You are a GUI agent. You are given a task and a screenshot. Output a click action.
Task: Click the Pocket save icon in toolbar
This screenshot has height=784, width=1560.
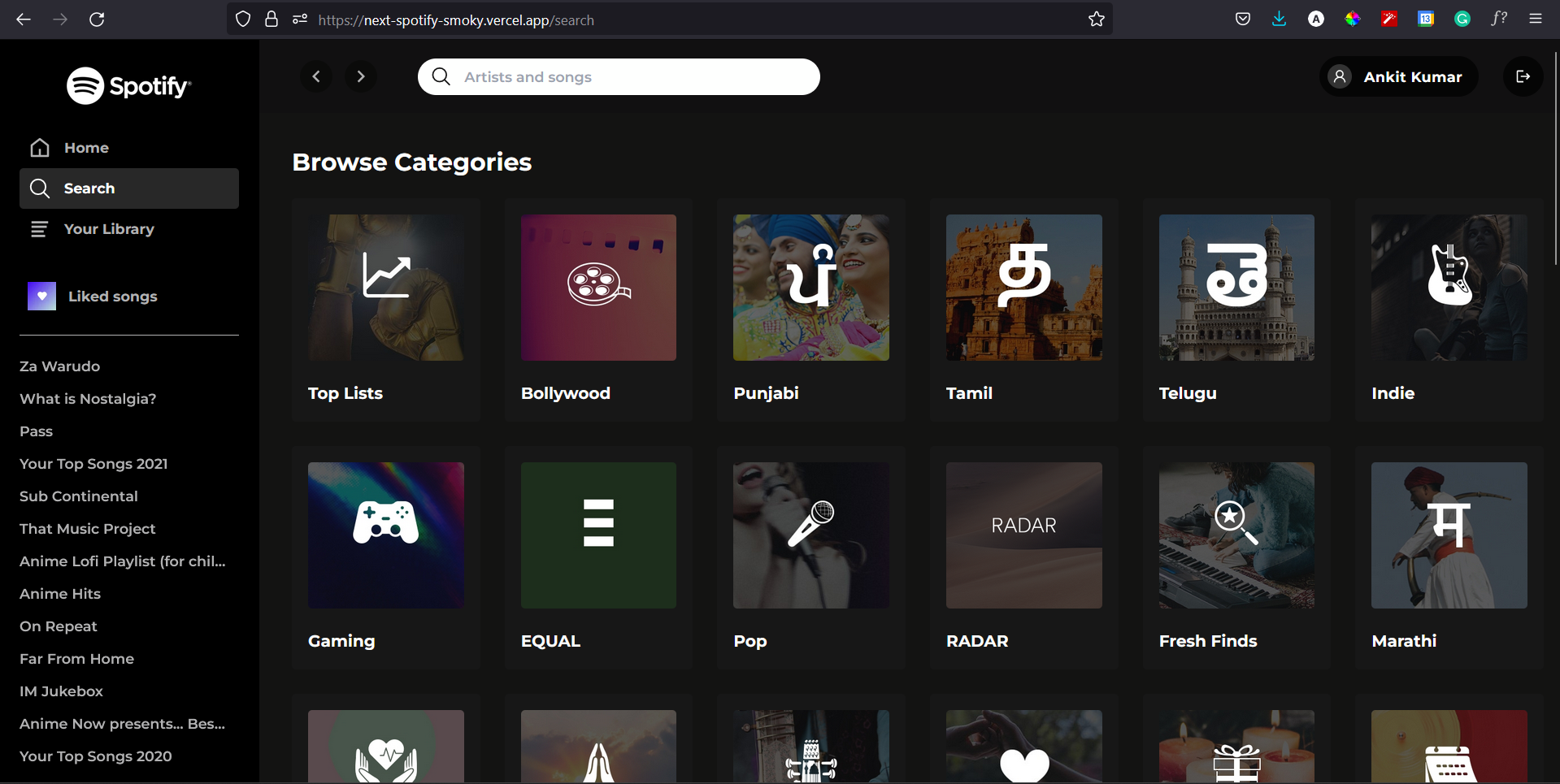tap(1243, 19)
